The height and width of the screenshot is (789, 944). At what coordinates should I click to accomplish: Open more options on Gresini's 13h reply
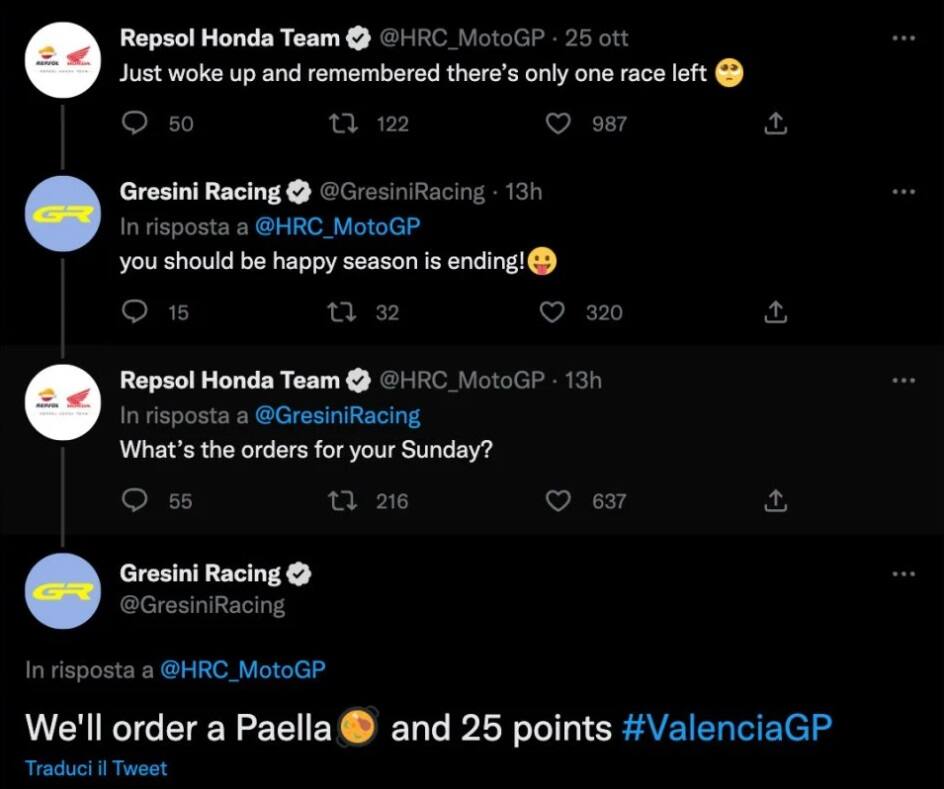coord(903,191)
